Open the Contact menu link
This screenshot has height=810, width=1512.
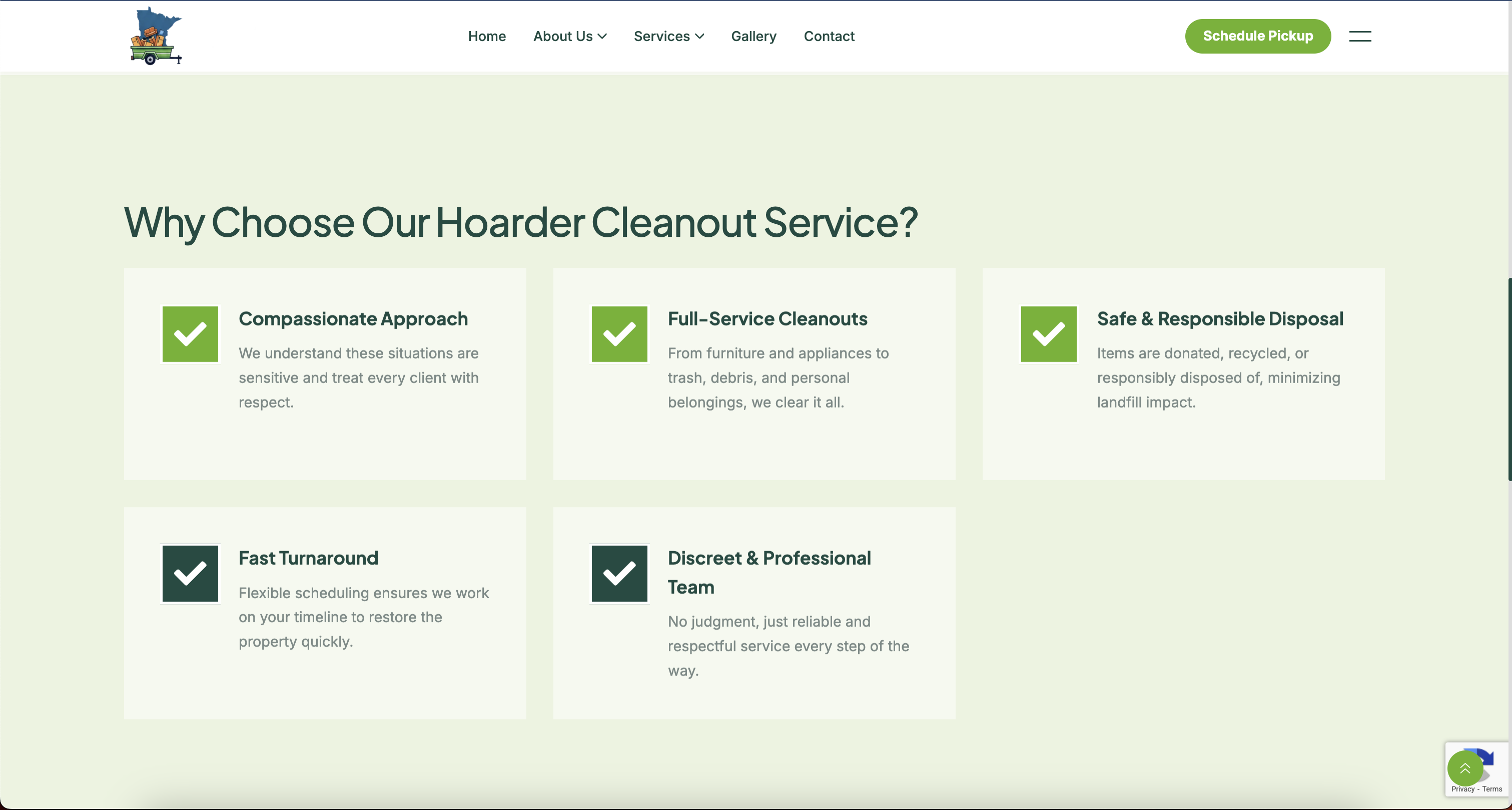click(829, 37)
